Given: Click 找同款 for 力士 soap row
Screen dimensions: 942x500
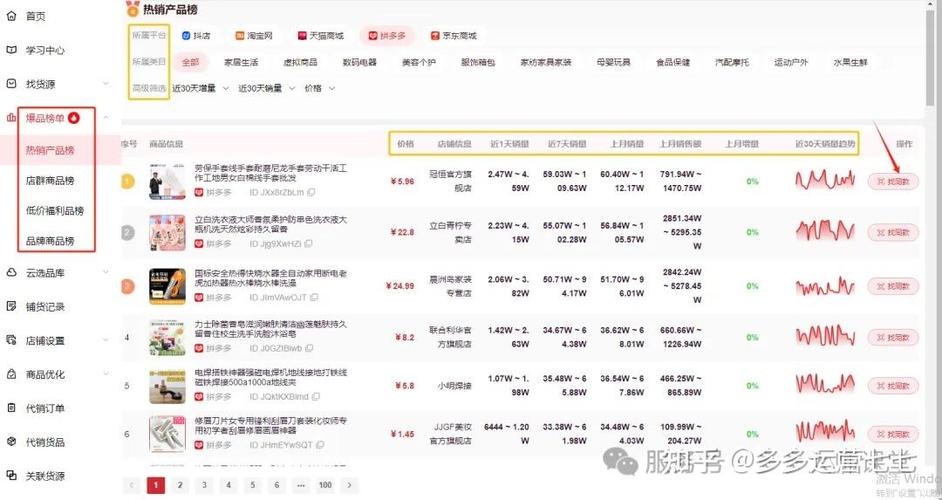Looking at the screenshot, I should click(893, 337).
